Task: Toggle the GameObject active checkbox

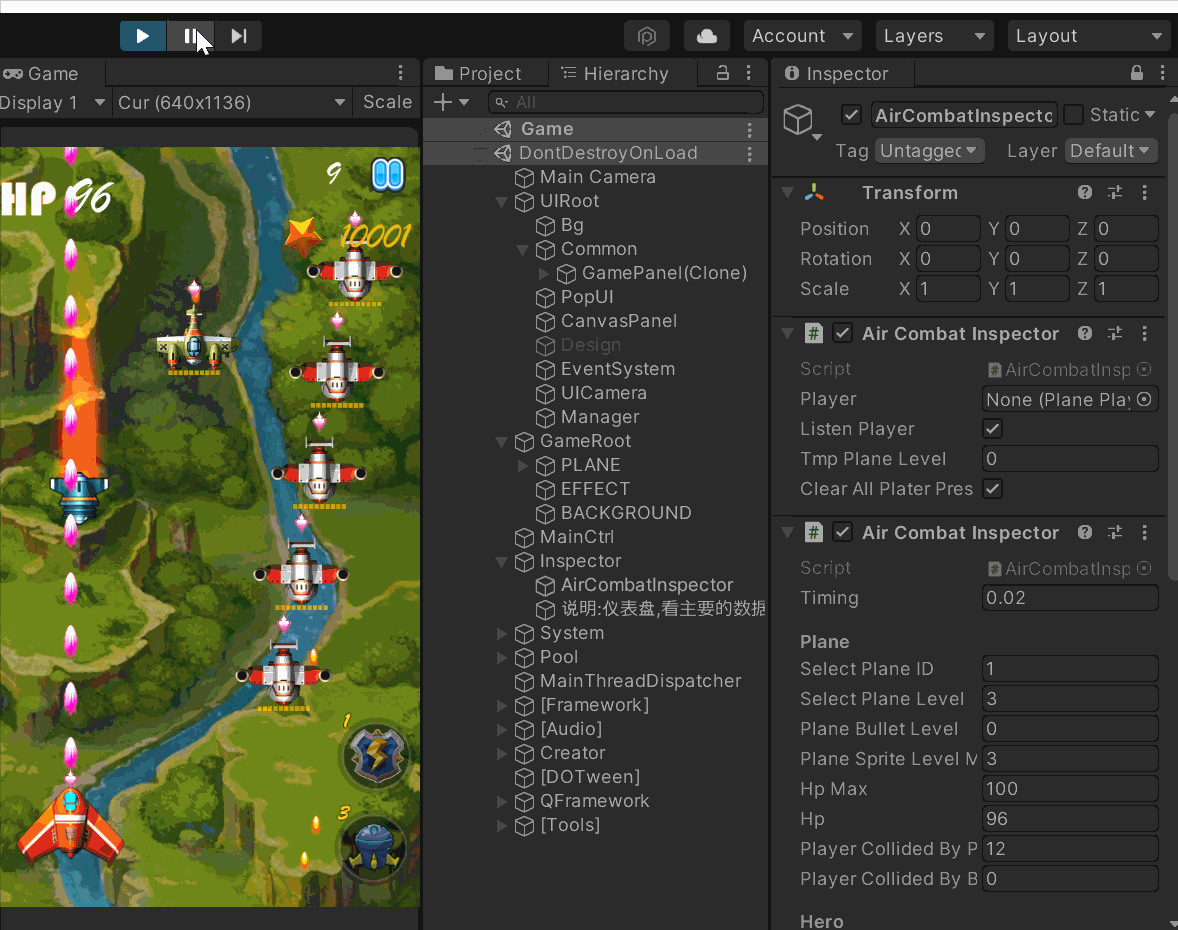Action: (851, 115)
